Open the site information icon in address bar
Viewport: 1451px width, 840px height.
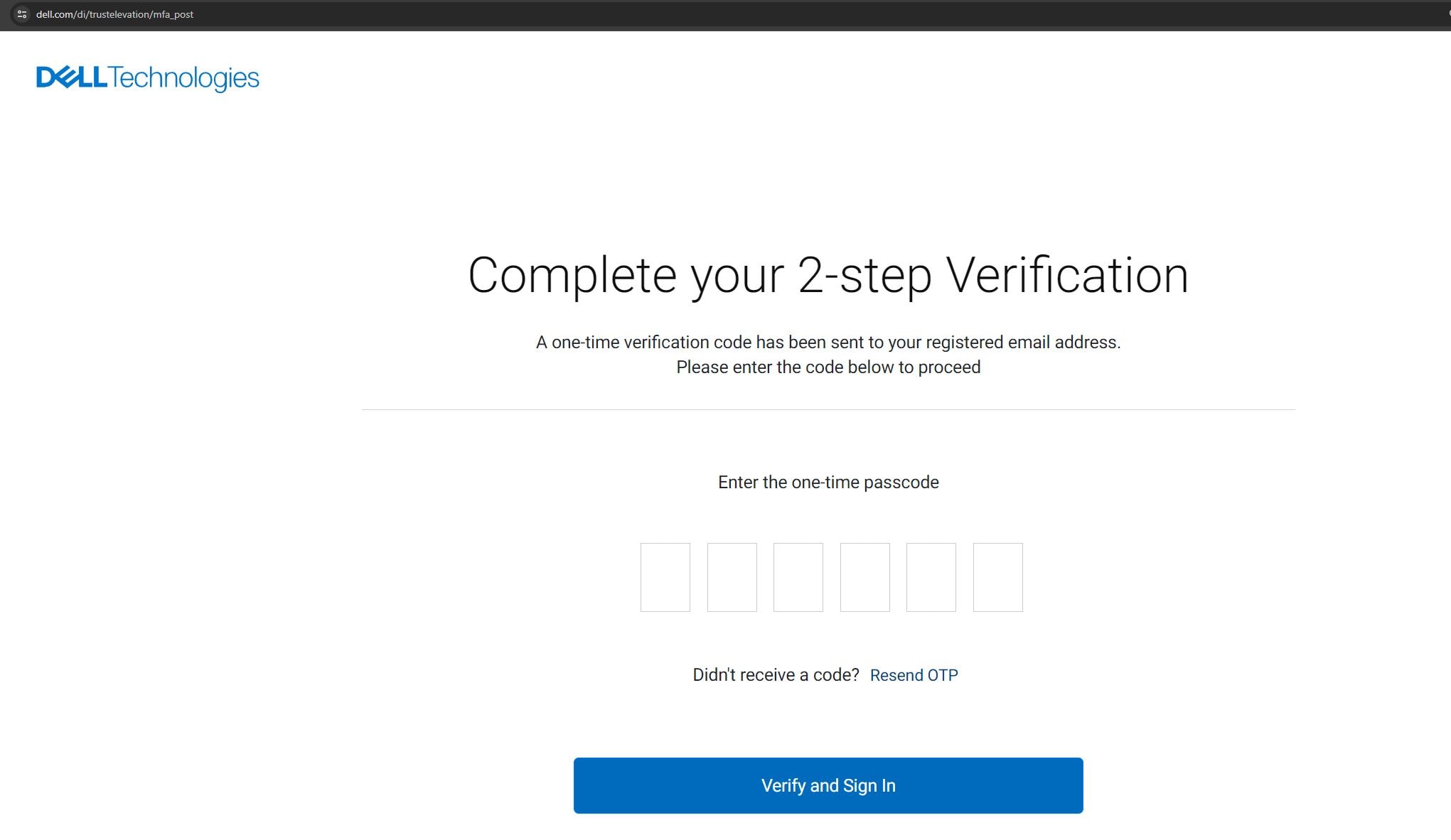pos(22,14)
